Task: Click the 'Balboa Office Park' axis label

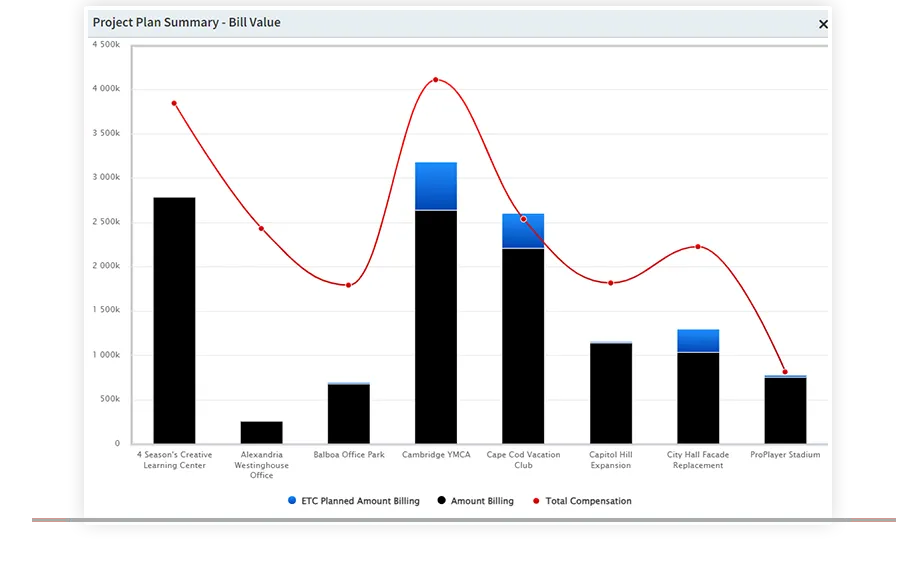Action: pyautogui.click(x=349, y=455)
